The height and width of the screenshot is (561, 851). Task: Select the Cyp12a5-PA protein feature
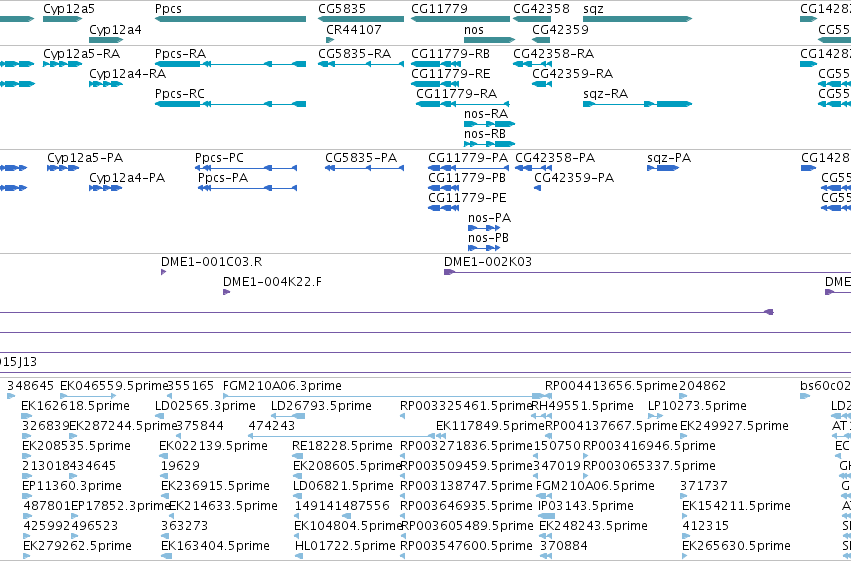coord(63,168)
